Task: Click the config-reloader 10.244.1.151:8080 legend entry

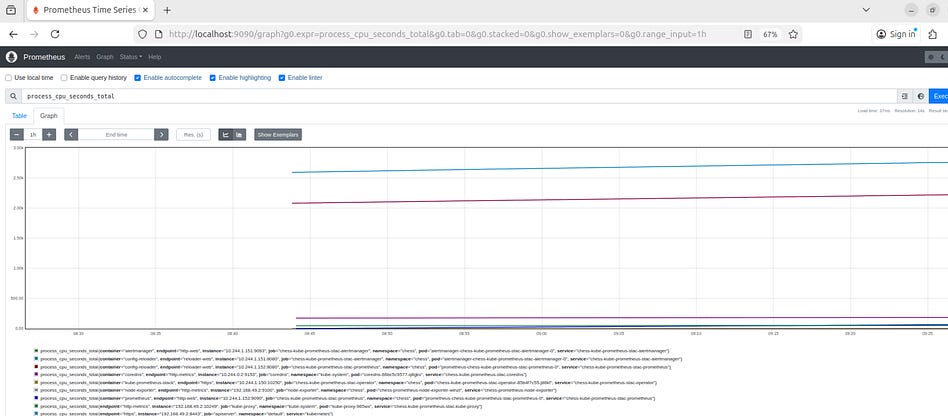Action: [358, 359]
